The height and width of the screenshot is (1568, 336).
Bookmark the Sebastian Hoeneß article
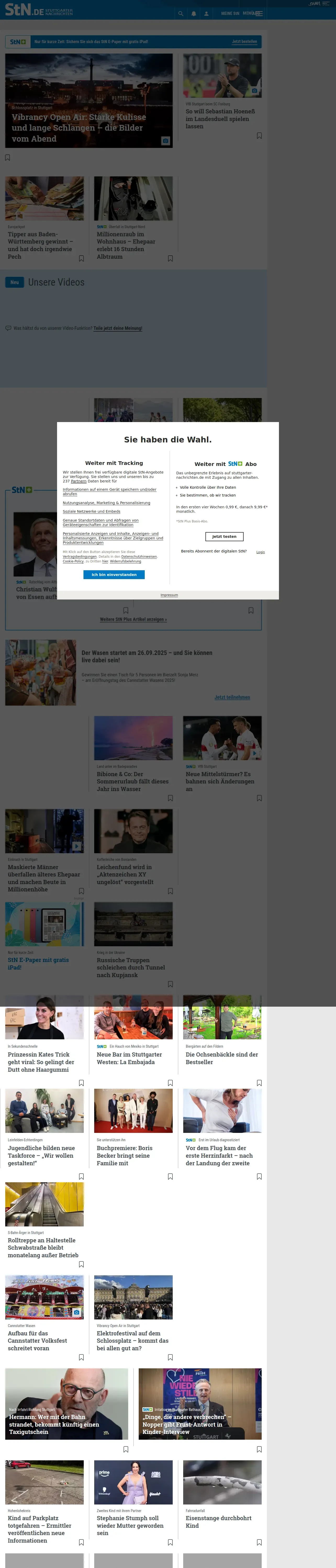(x=259, y=136)
